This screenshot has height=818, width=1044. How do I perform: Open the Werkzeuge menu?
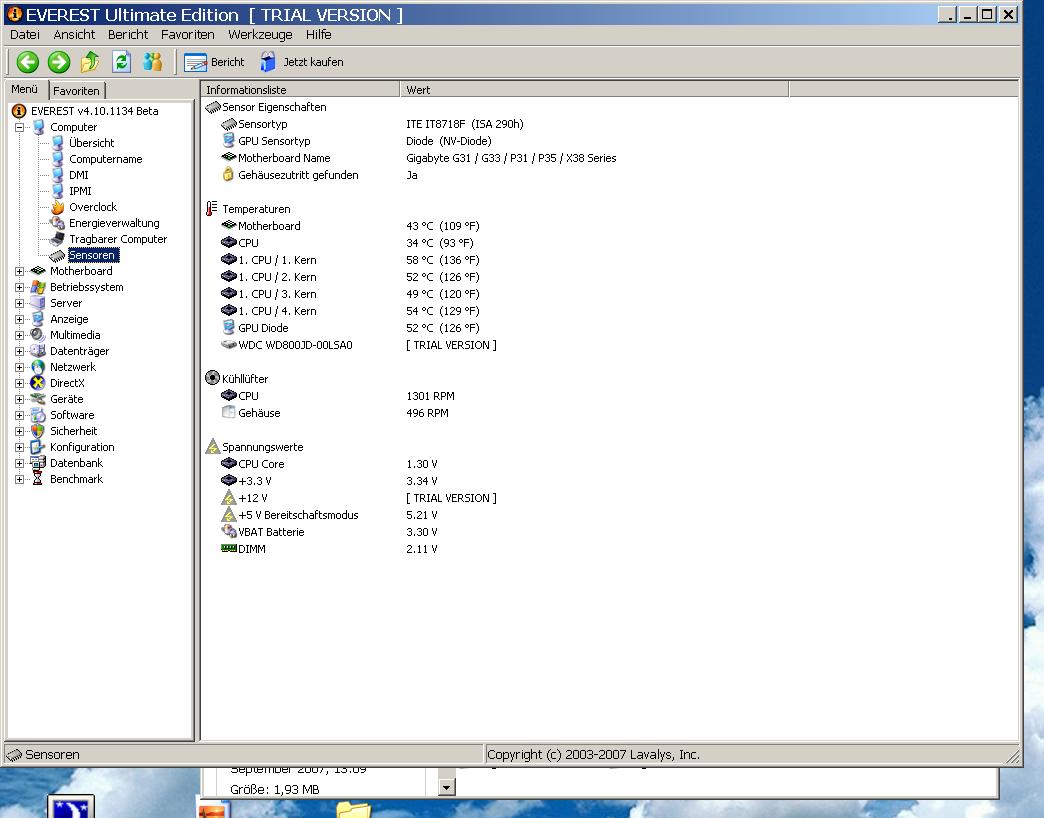tap(260, 35)
